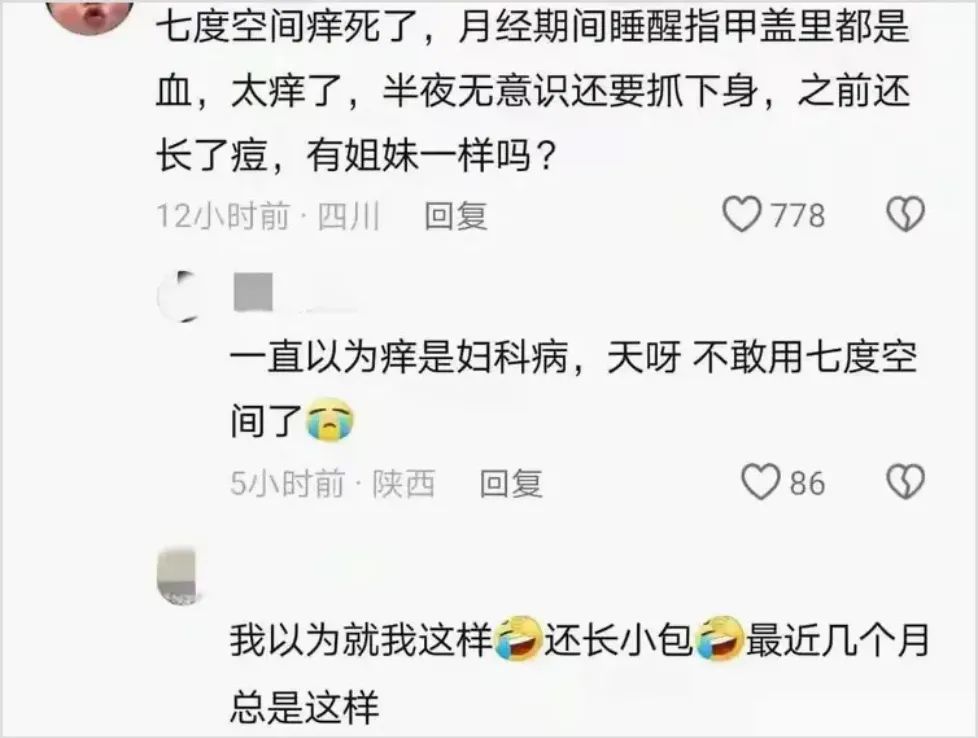Tap the 5小时前 · 陕西 timestamp
This screenshot has width=978, height=738.
point(332,483)
